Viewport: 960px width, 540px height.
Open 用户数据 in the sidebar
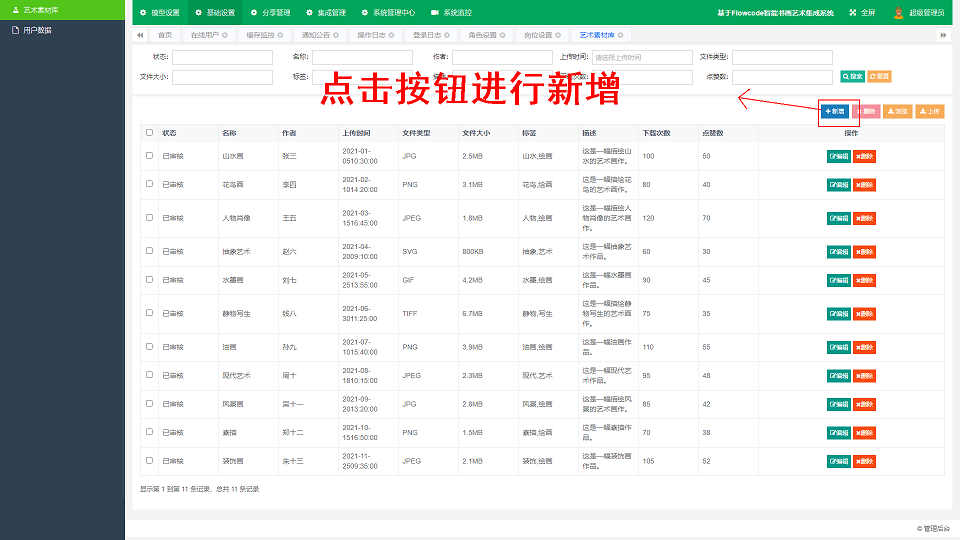click(37, 30)
